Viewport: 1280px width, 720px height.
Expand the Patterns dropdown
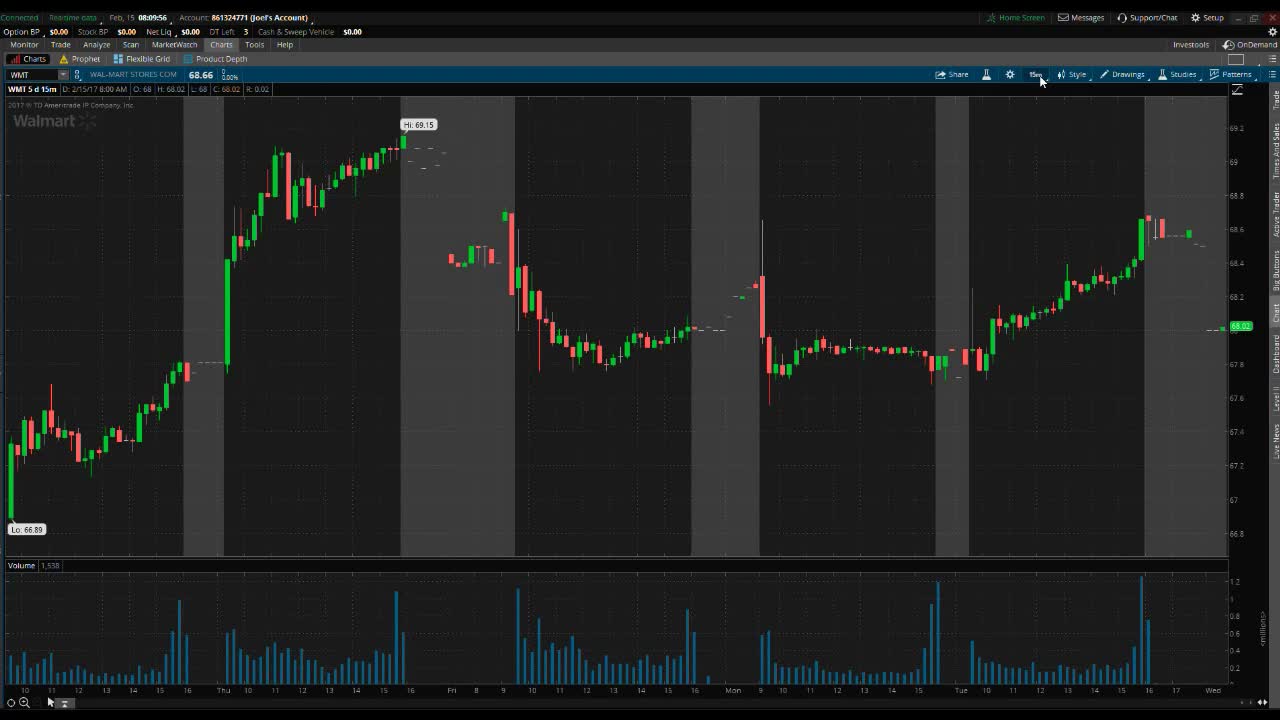[1230, 75]
